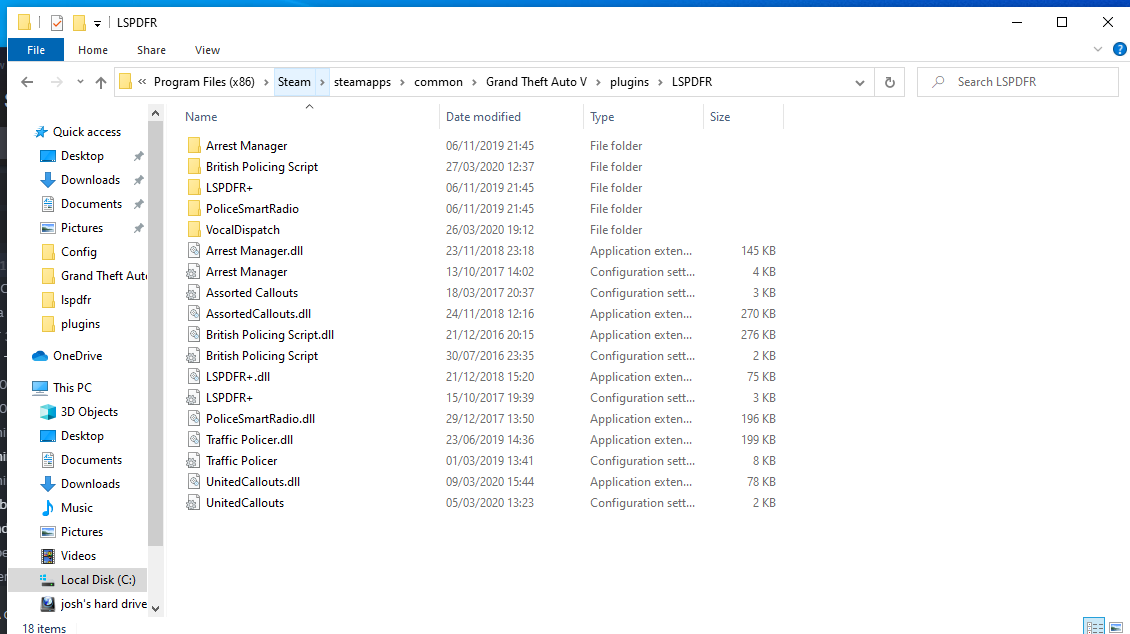Open the File menu
1130x634 pixels.
coord(36,50)
